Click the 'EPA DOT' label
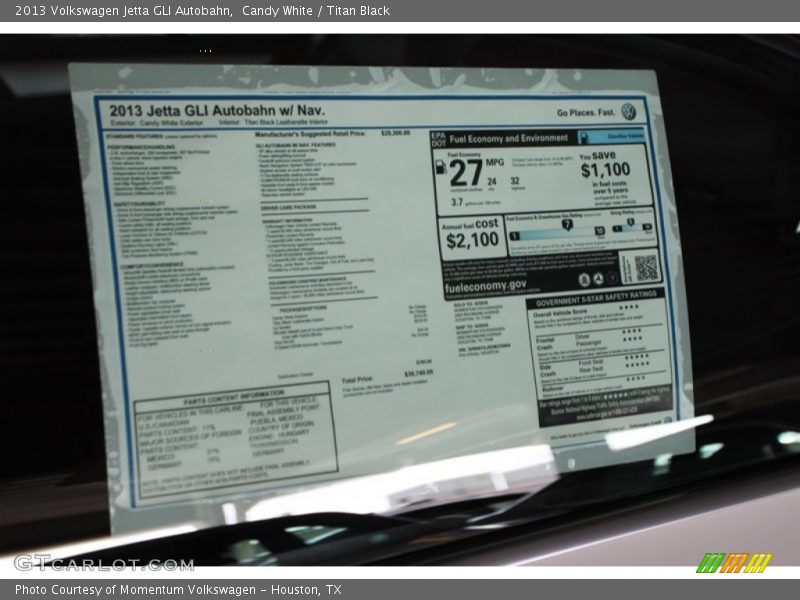Image resolution: width=800 pixels, height=600 pixels. (439, 139)
